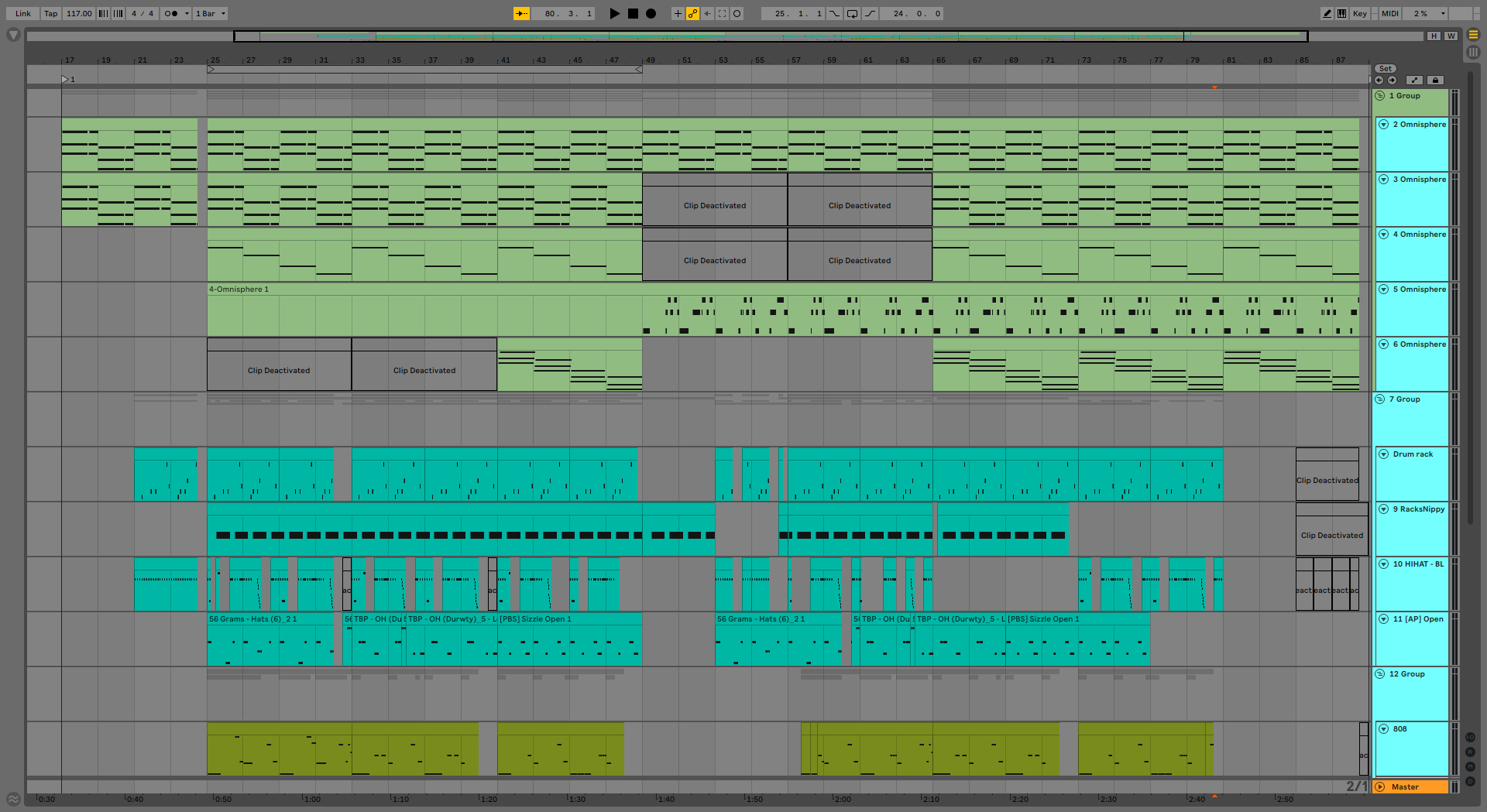Image resolution: width=1487 pixels, height=812 pixels.
Task: Stop playback with the Stop button
Action: (633, 13)
